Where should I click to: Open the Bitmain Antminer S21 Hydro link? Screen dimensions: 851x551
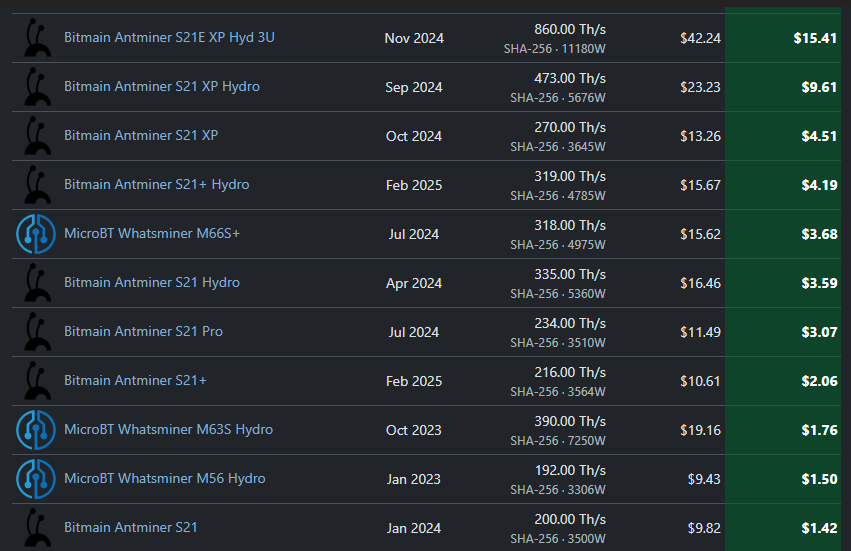[x=152, y=282]
